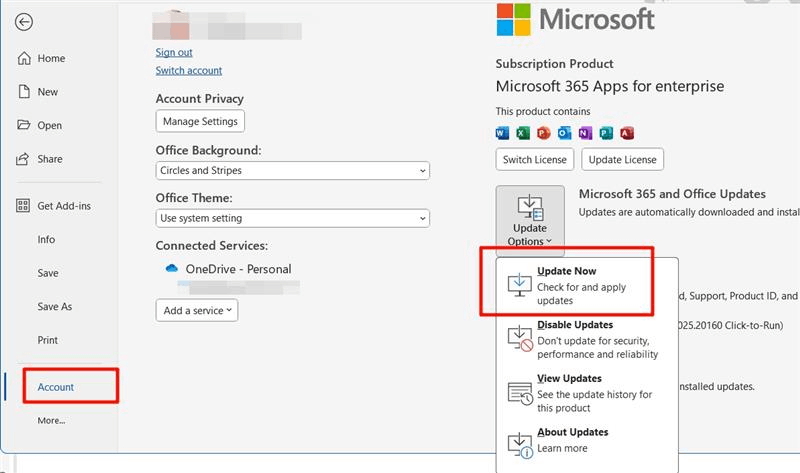Click the Switch account link

(x=189, y=70)
